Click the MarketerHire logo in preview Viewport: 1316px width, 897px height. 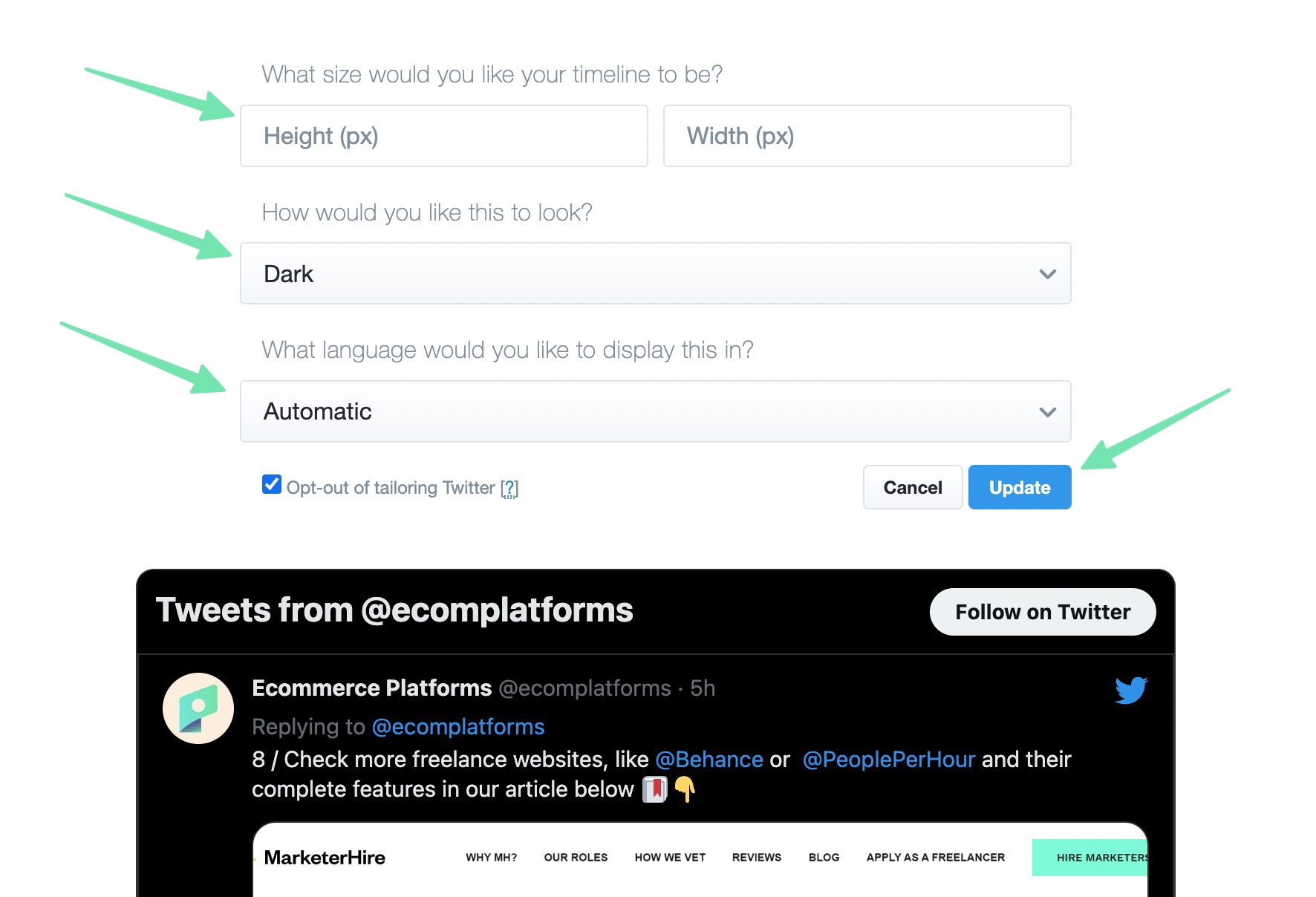pyautogui.click(x=325, y=858)
